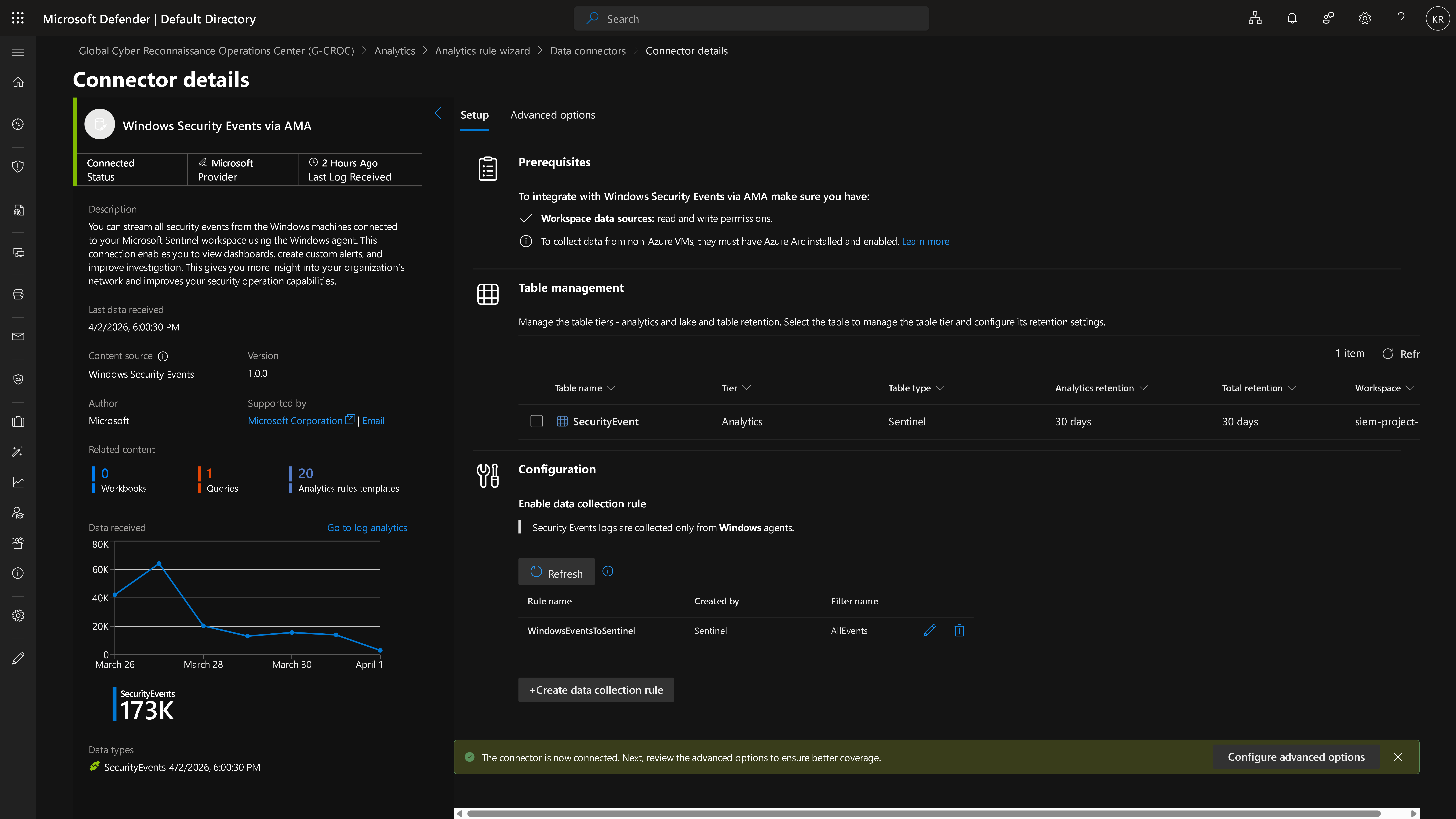Viewport: 1456px width, 819px height.
Task: Open the settings gear in top bar
Action: [x=1364, y=19]
